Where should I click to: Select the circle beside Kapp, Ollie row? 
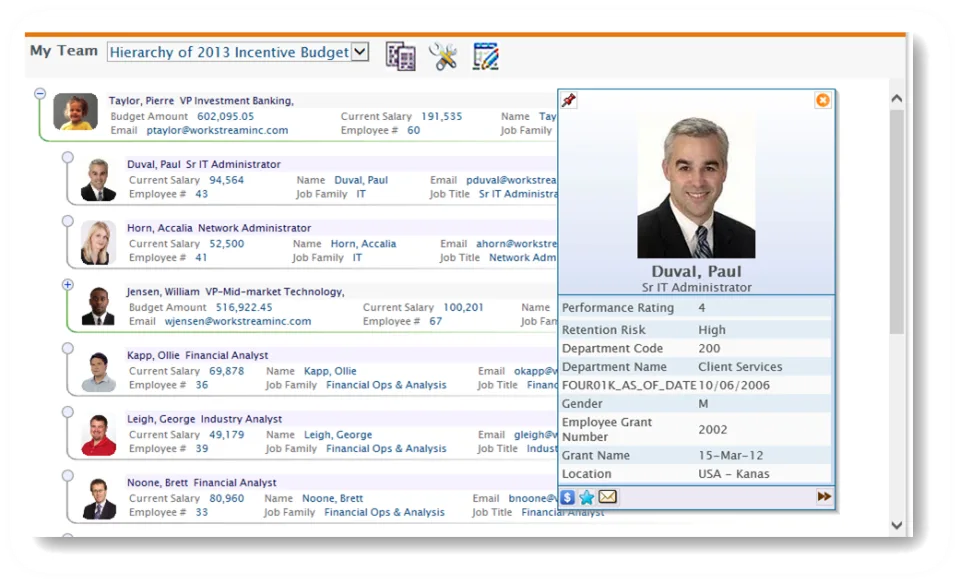coord(67,348)
